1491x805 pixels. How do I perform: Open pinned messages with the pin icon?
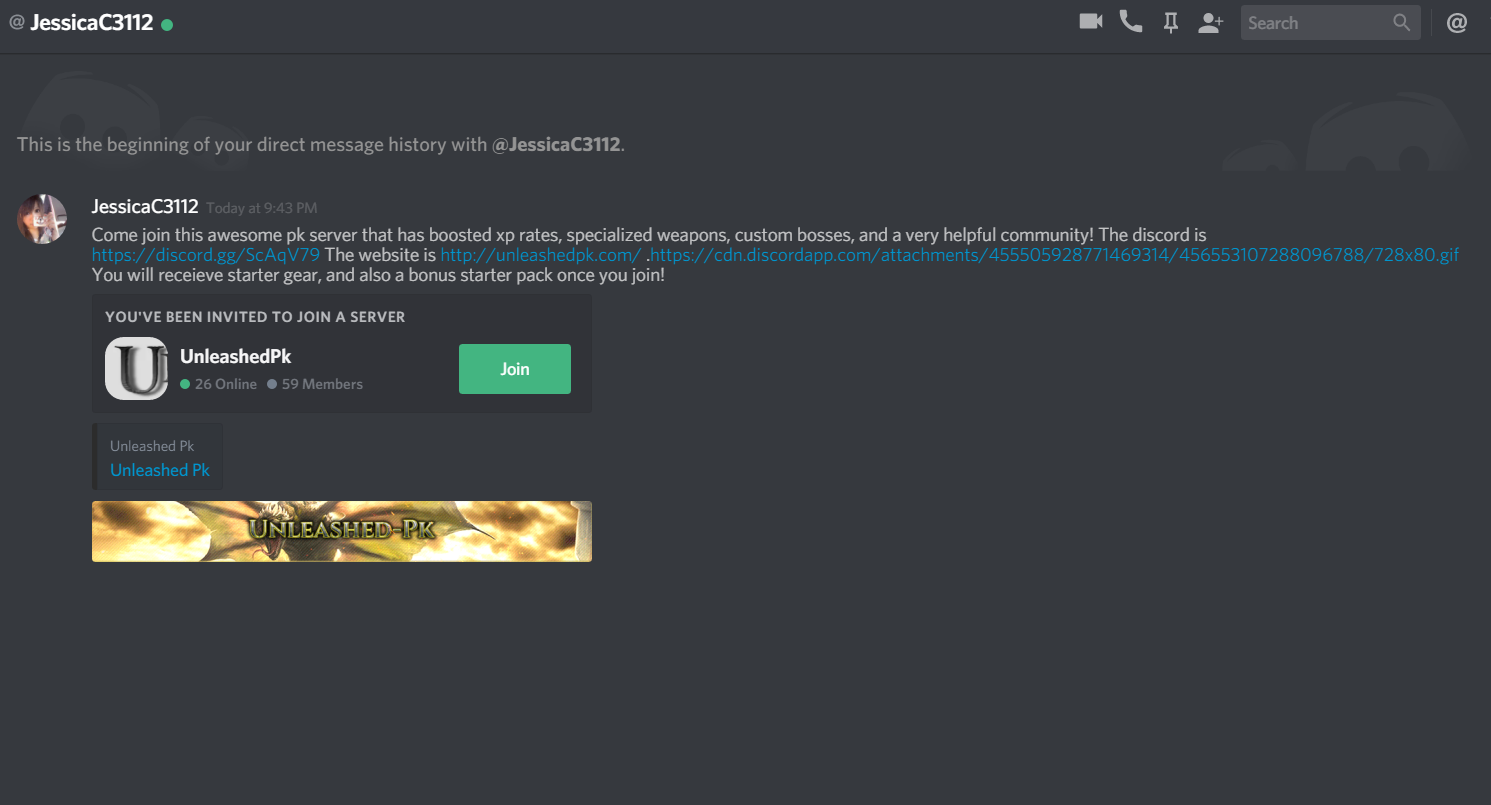click(1171, 22)
